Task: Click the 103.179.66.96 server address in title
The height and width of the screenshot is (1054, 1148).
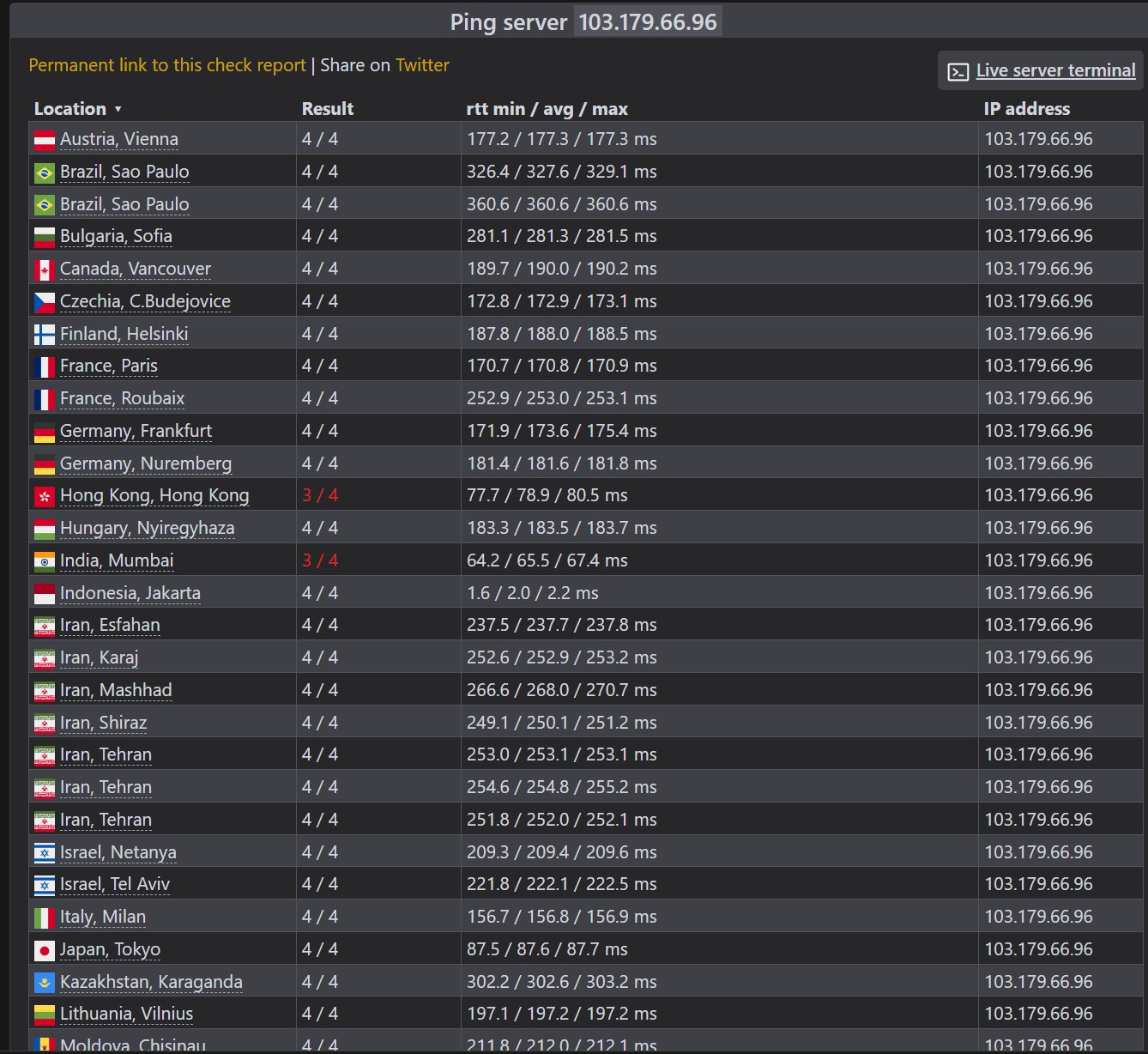Action: click(648, 21)
